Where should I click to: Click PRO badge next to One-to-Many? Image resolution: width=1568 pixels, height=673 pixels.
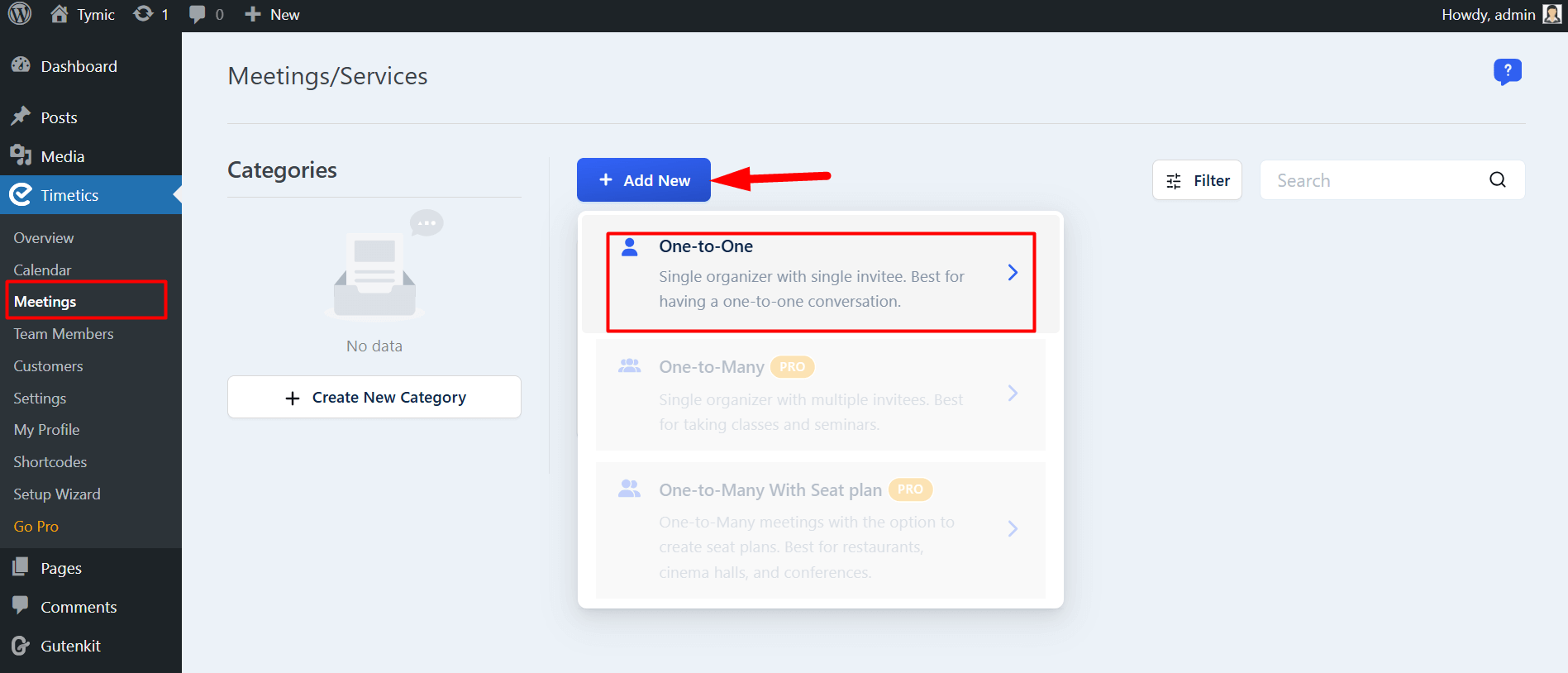tap(792, 366)
